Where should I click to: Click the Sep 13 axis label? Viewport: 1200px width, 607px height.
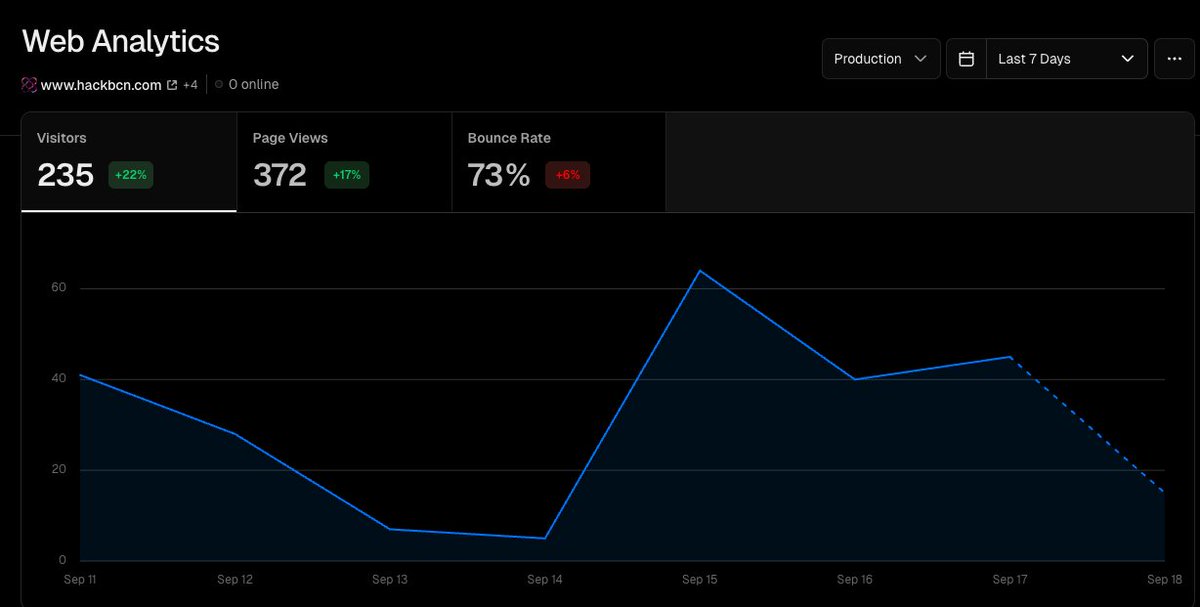[x=389, y=579]
